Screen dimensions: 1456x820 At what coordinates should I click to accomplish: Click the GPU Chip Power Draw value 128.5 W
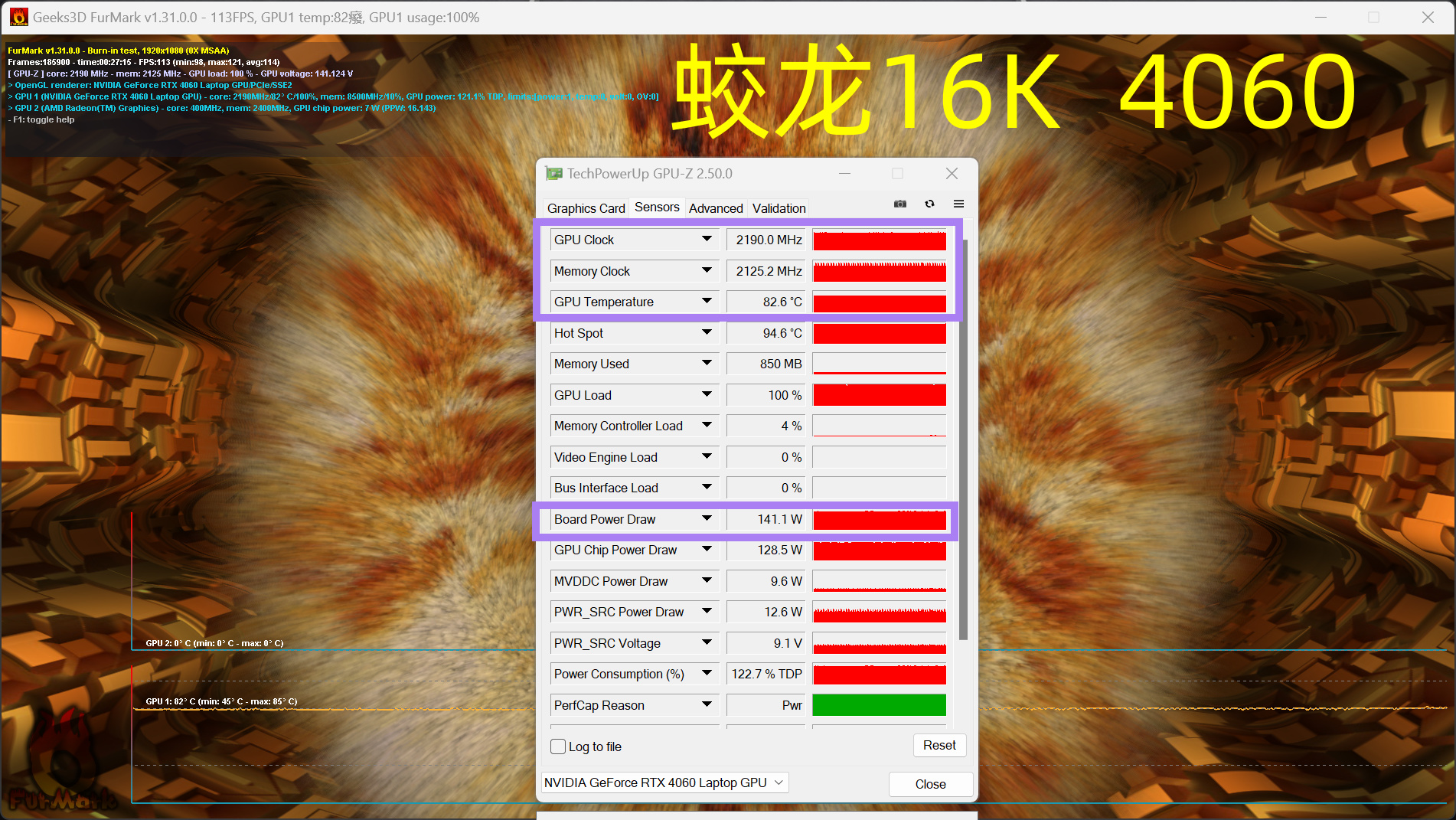point(765,550)
